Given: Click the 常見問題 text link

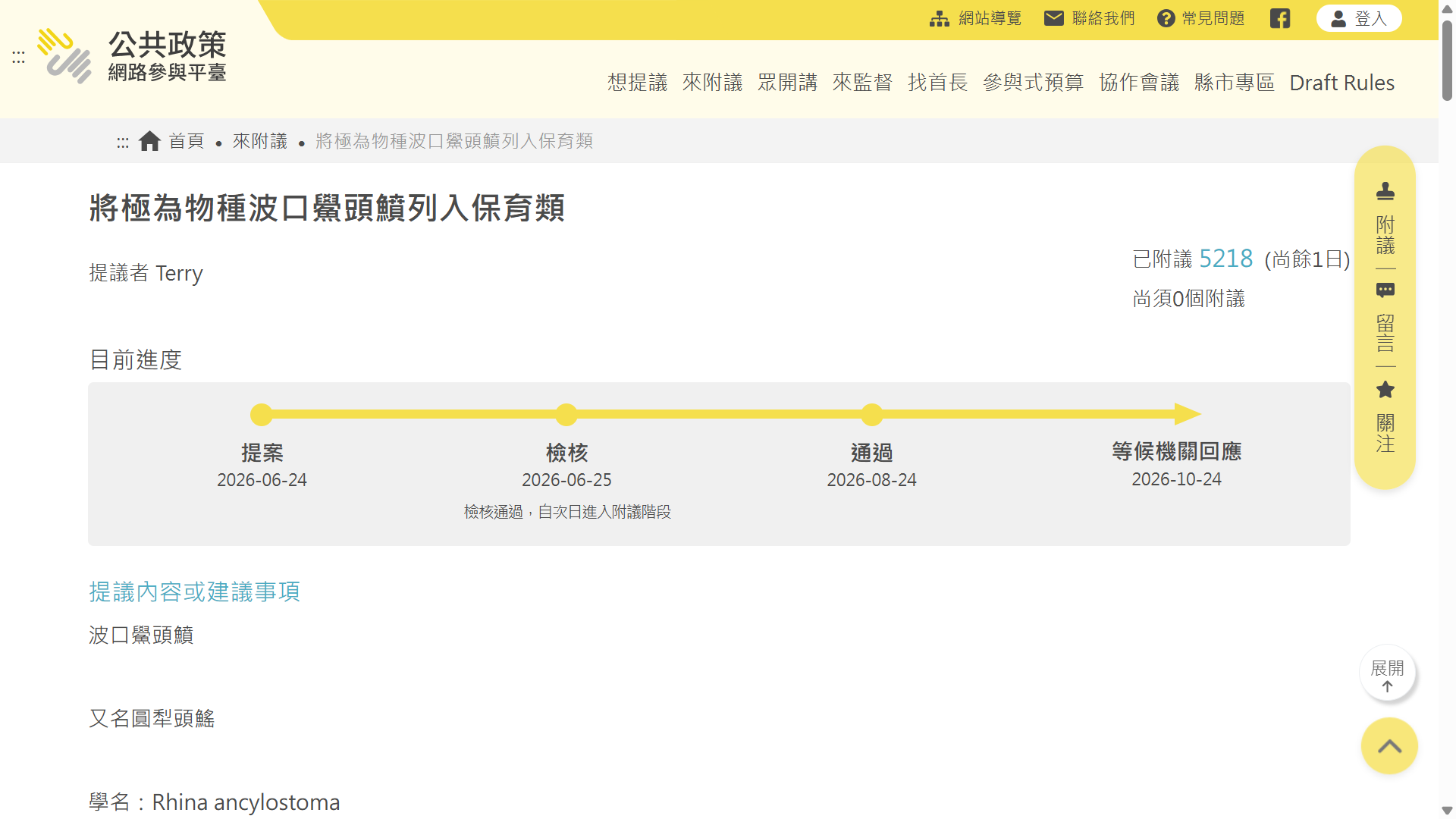Looking at the screenshot, I should [1213, 18].
